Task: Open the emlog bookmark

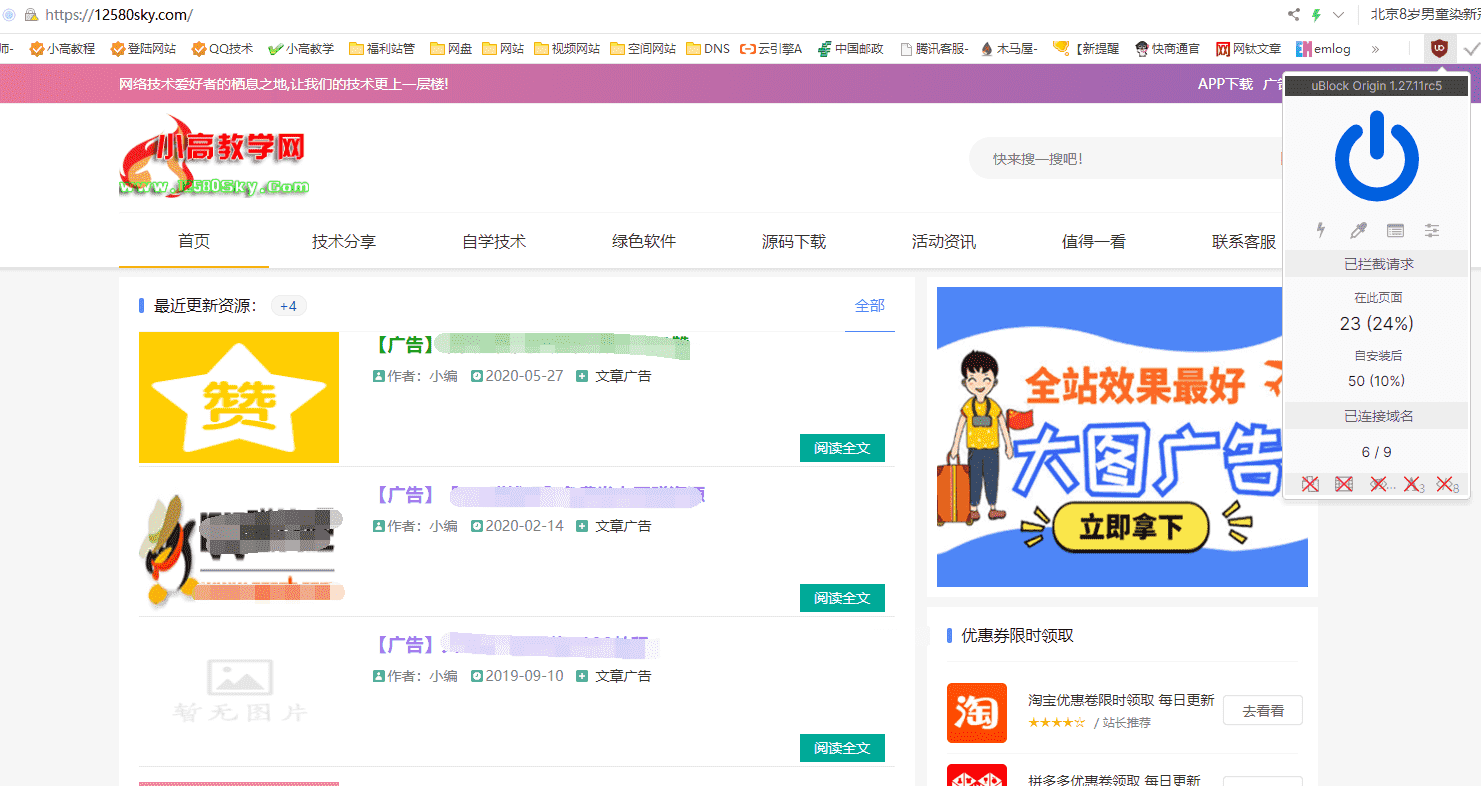Action: (1323, 48)
